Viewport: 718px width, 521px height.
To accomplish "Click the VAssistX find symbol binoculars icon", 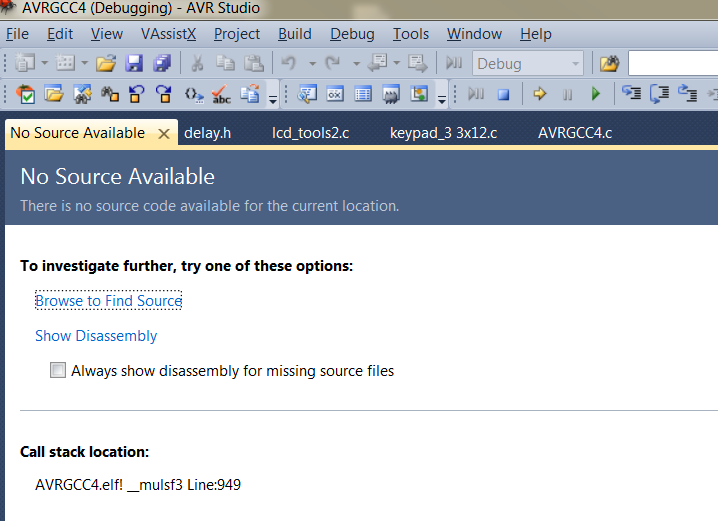I will (82, 94).
